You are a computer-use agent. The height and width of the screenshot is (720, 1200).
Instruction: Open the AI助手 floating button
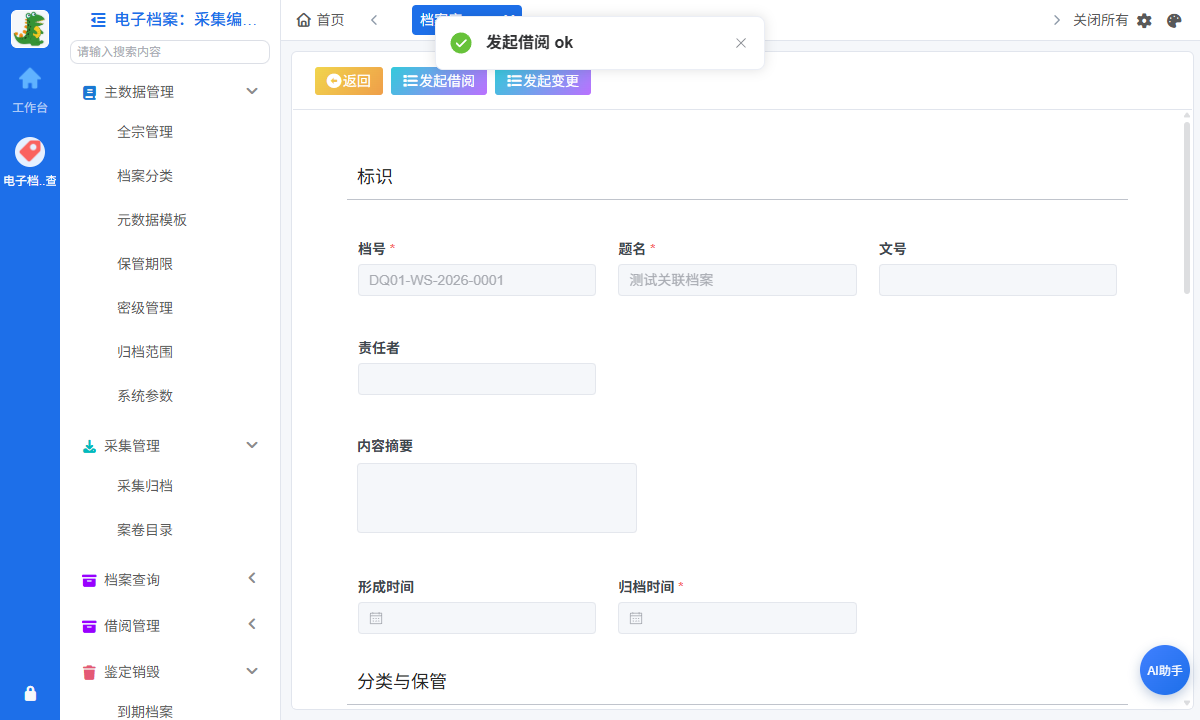tap(1165, 670)
